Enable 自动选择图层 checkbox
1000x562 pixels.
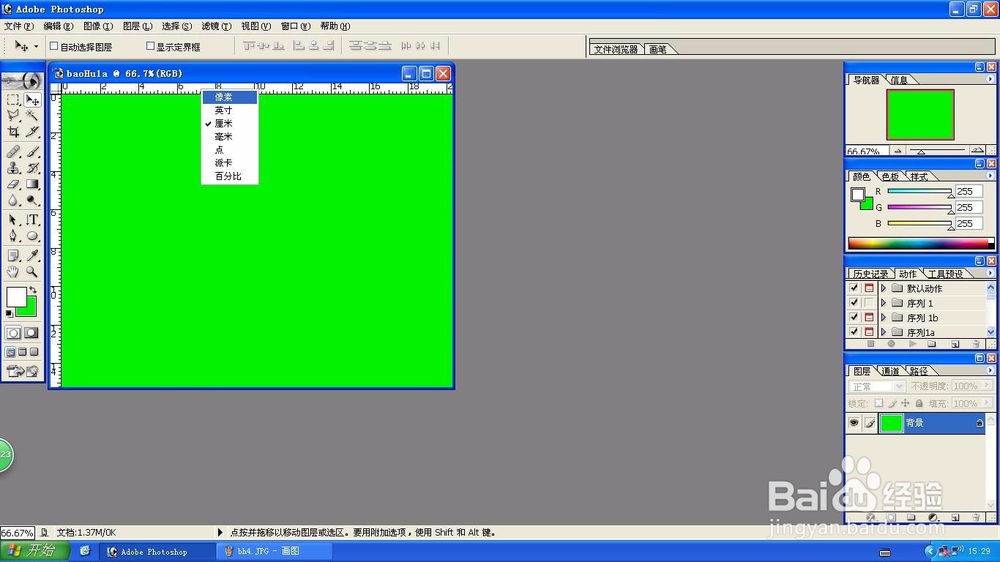click(54, 46)
